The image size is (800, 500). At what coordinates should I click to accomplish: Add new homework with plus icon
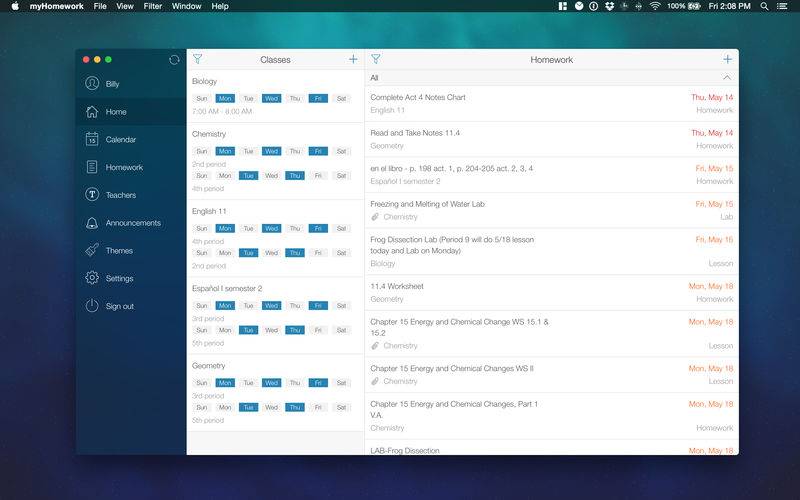point(728,59)
